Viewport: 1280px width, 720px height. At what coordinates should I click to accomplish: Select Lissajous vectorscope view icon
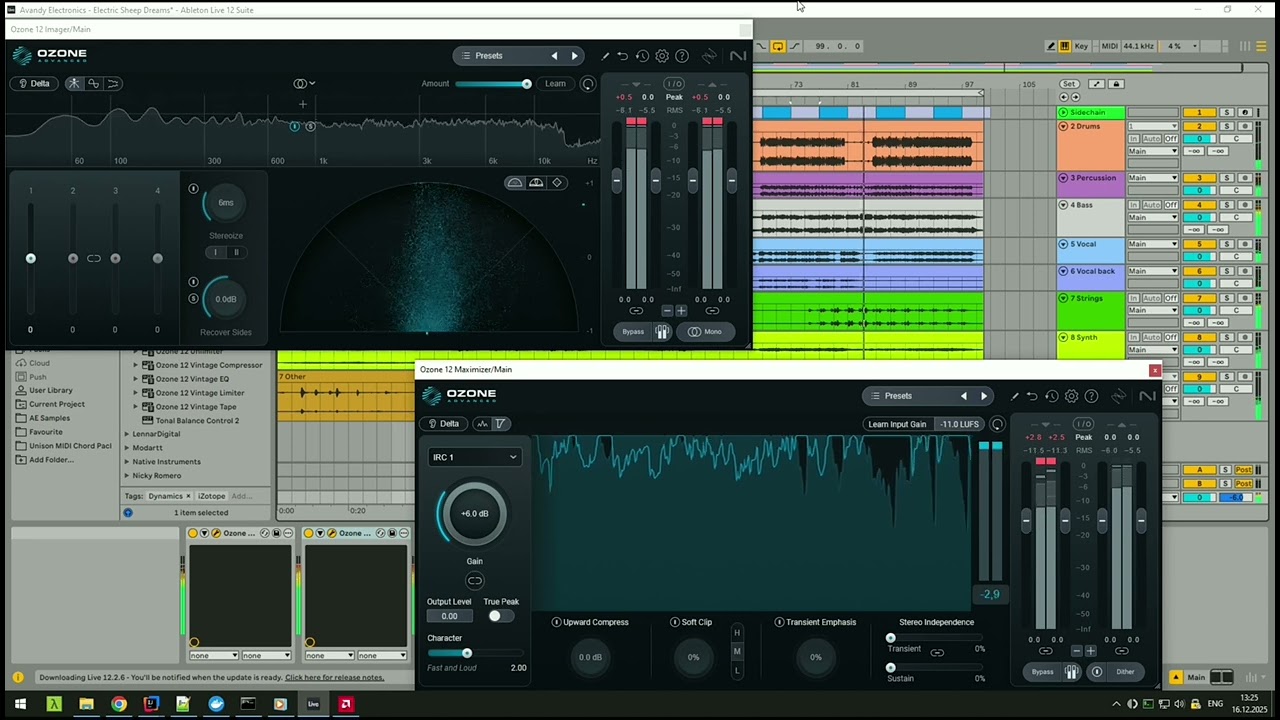557,183
